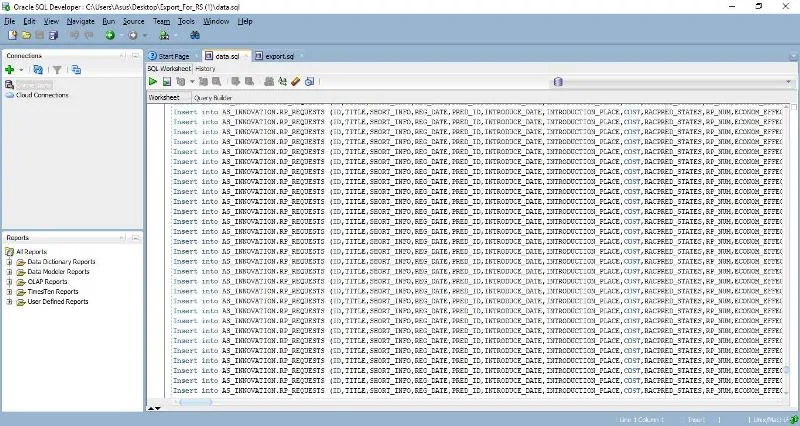Switch to the History tab
This screenshot has width=800, height=426.
pyautogui.click(x=205, y=68)
